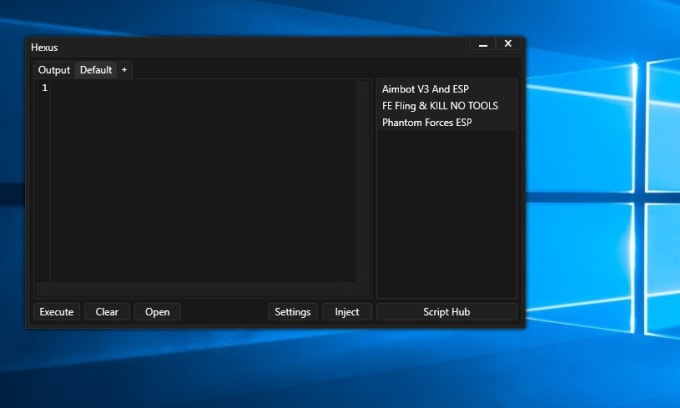Select Phantom Forces ESP script

[446, 122]
